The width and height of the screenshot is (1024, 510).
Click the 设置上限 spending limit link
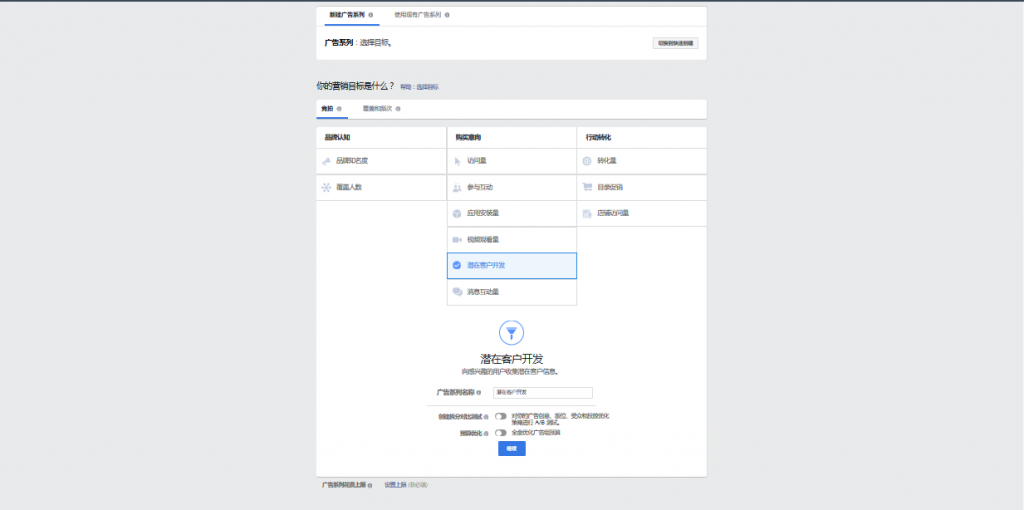pos(395,485)
